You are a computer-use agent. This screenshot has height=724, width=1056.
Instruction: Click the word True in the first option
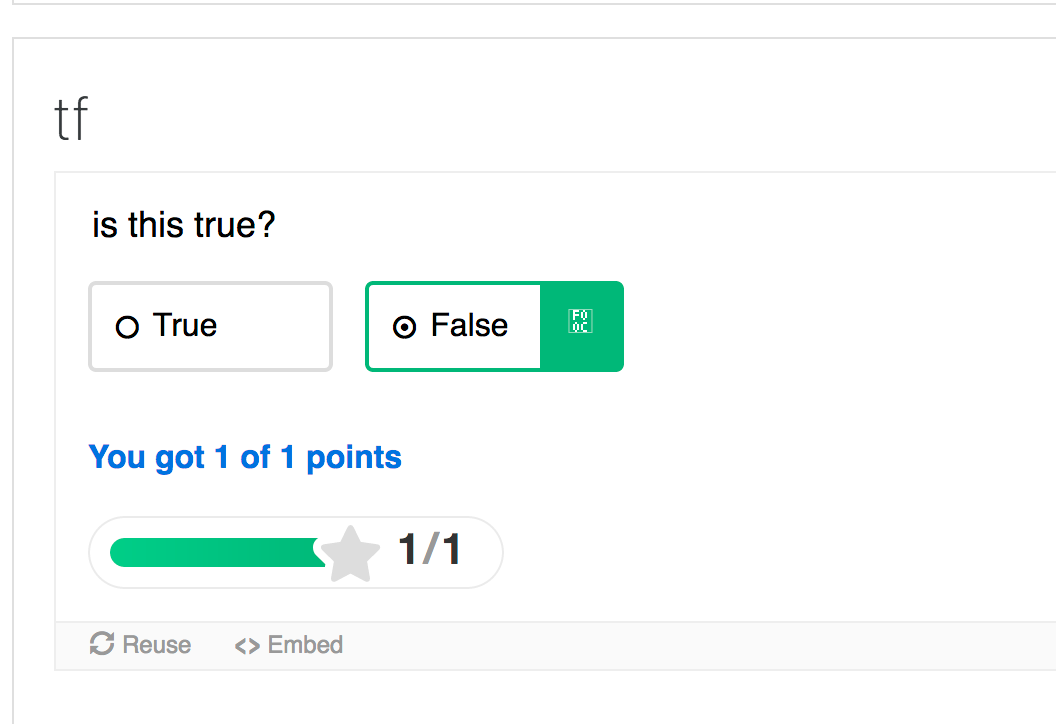(x=185, y=325)
